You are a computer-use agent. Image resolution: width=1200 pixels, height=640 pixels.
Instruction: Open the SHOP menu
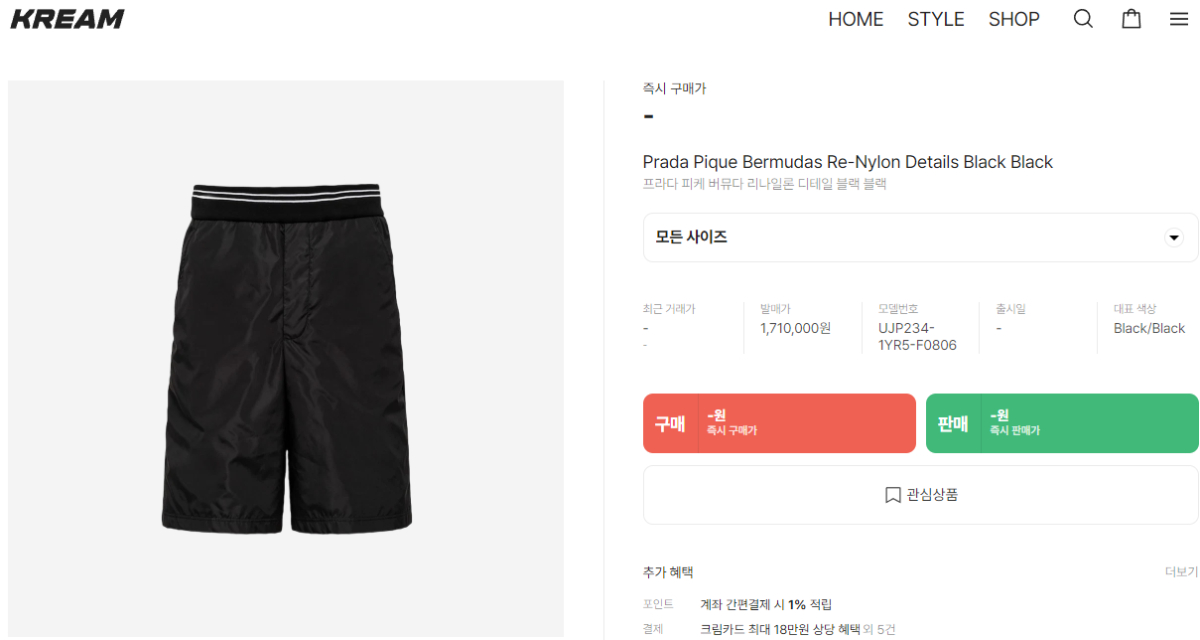click(x=1014, y=19)
